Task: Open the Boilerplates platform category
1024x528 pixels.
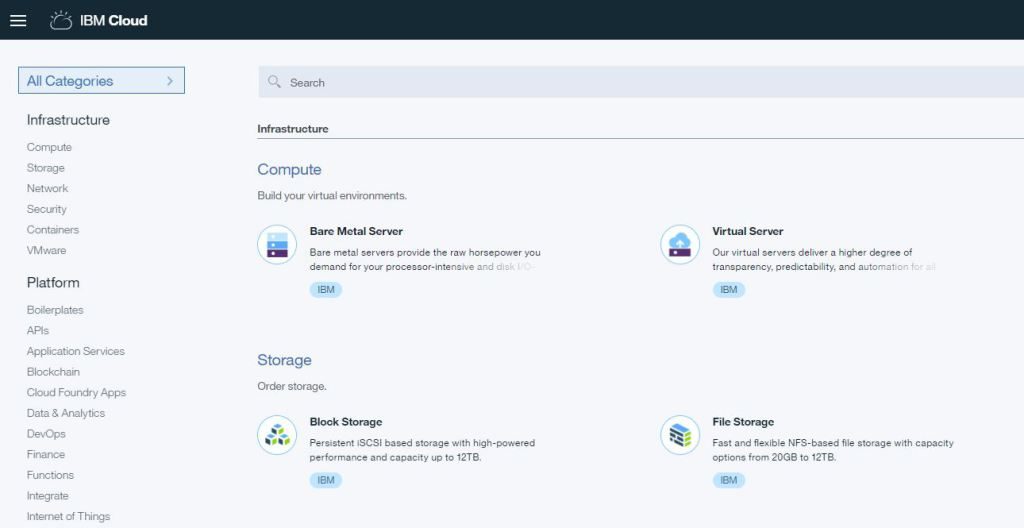Action: [55, 310]
